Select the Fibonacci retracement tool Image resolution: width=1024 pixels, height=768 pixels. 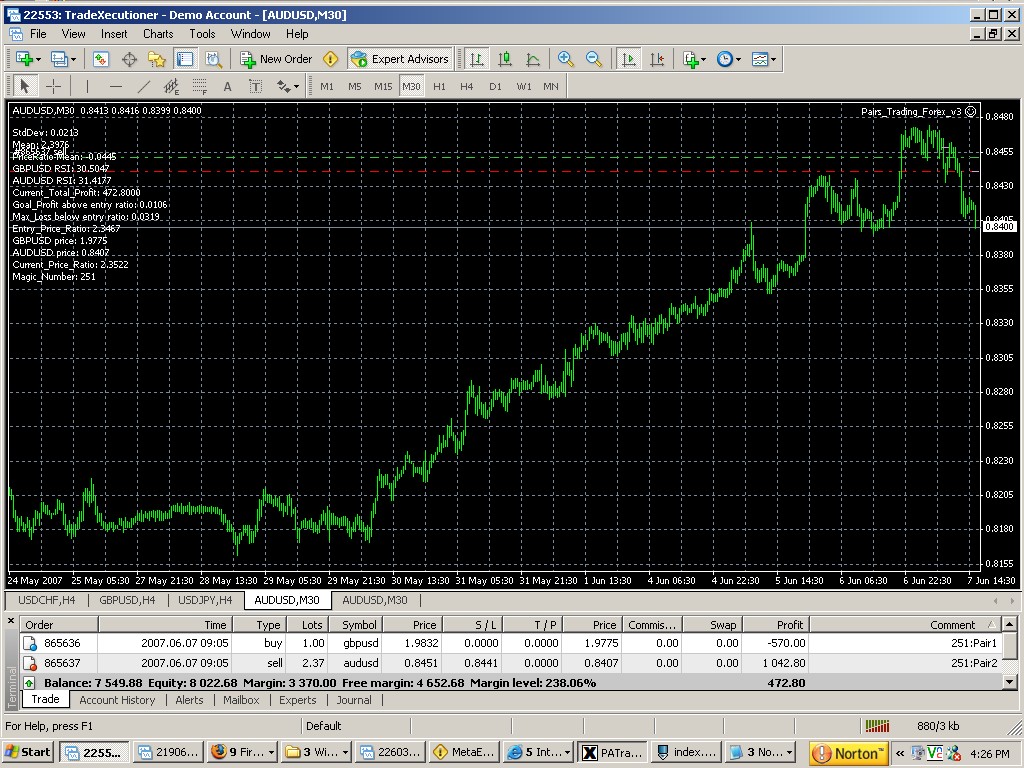click(199, 86)
